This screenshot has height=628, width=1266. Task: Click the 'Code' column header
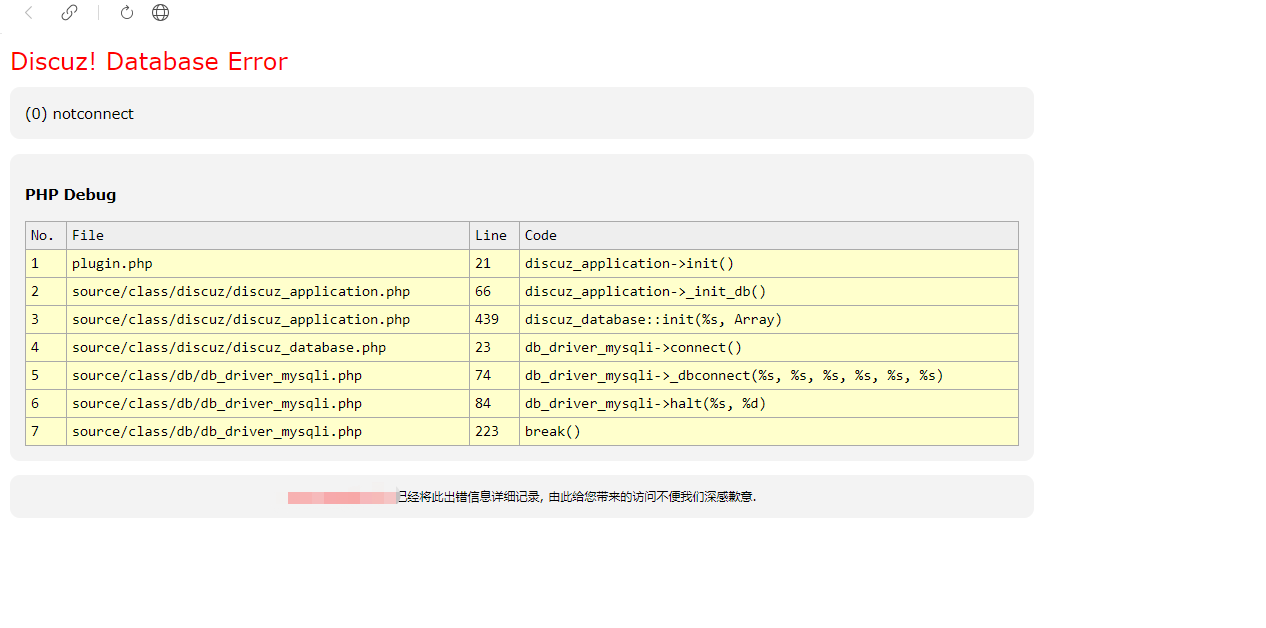tap(769, 236)
